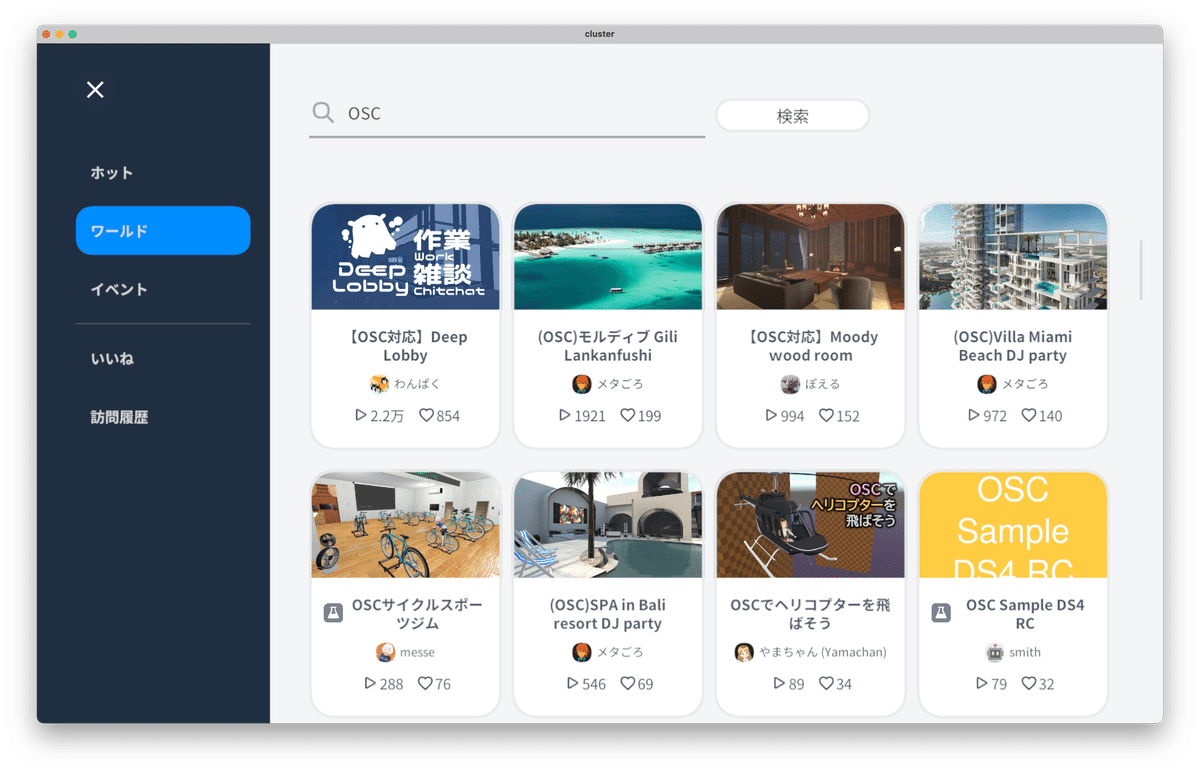
Task: Click the beaker badge on OSCサイクルスポーツジム card
Action: coord(333,611)
